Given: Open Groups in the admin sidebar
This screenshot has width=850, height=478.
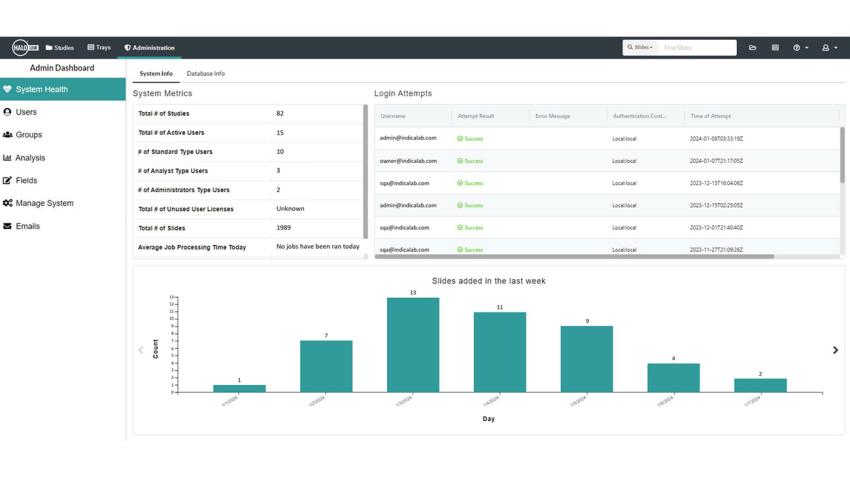Looking at the screenshot, I should [x=28, y=135].
